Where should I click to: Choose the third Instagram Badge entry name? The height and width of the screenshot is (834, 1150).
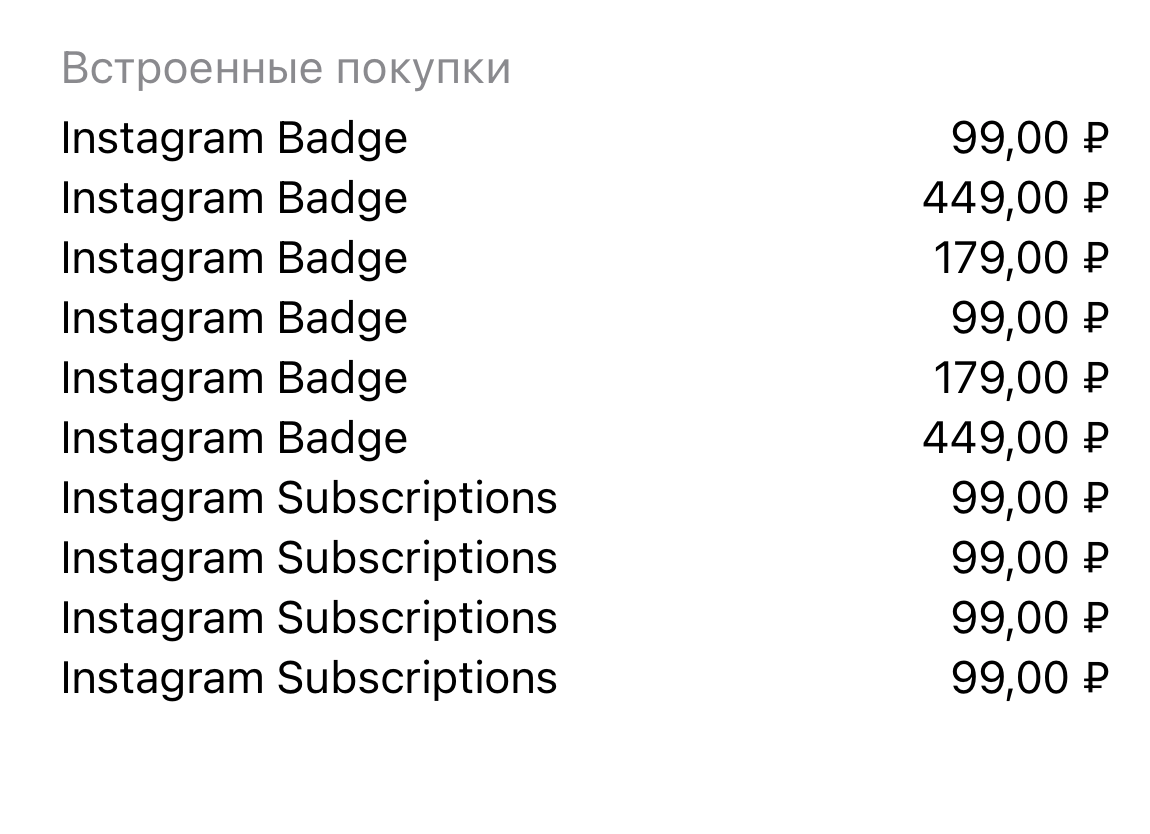coord(234,259)
